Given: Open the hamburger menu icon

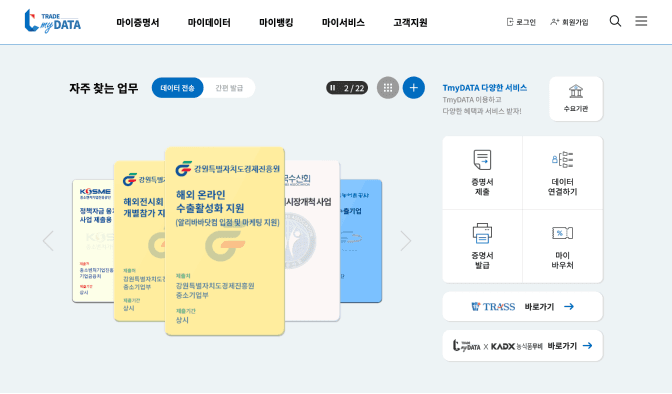Looking at the screenshot, I should [641, 21].
